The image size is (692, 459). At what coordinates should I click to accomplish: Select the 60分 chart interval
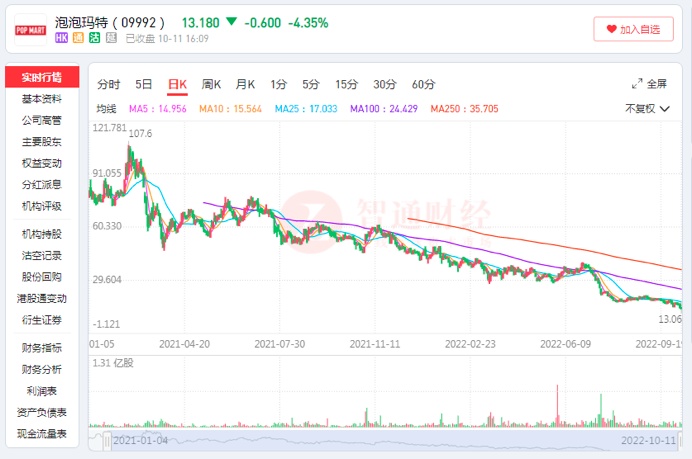(423, 84)
